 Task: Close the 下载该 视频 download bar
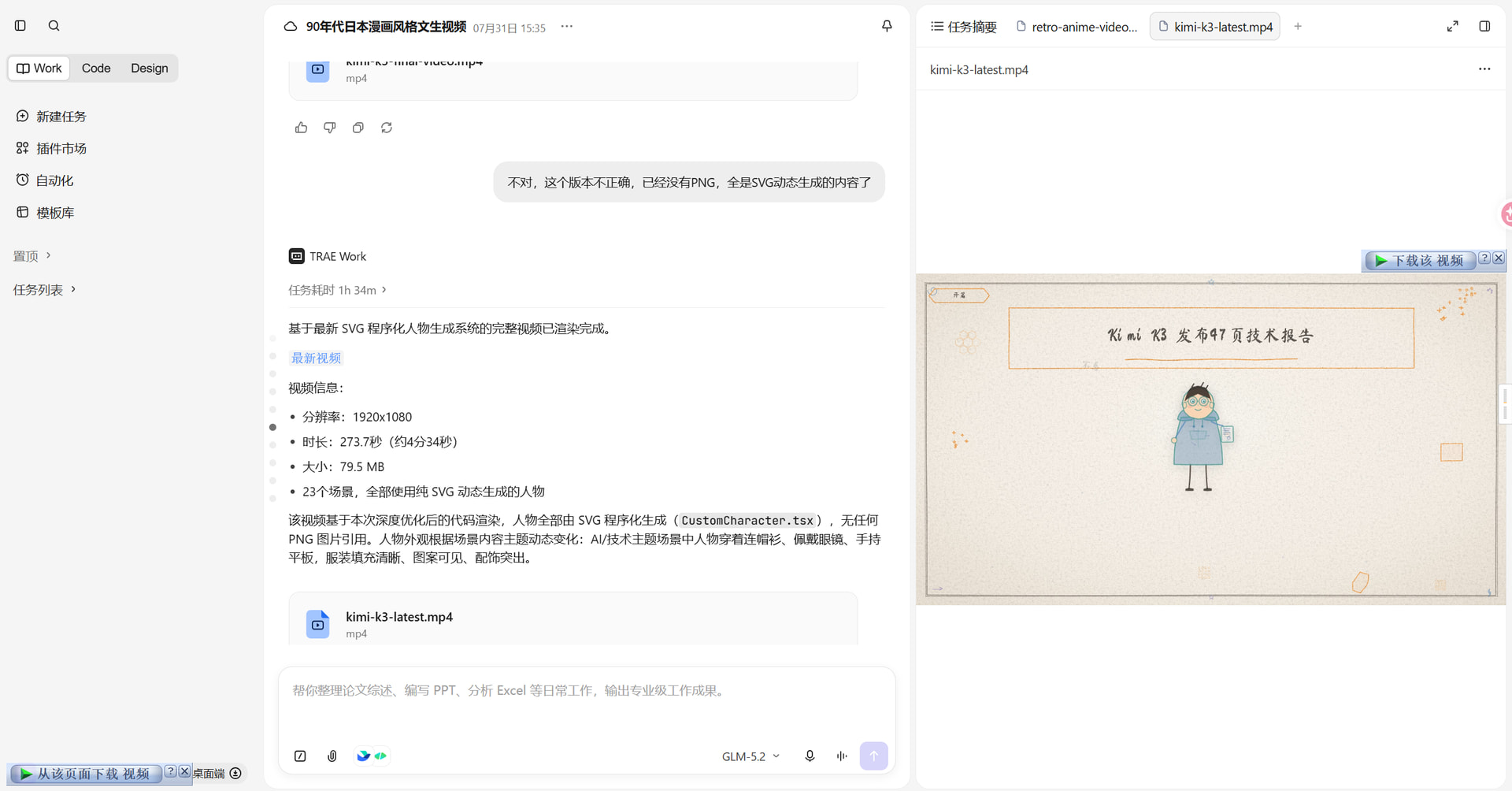tap(1499, 258)
